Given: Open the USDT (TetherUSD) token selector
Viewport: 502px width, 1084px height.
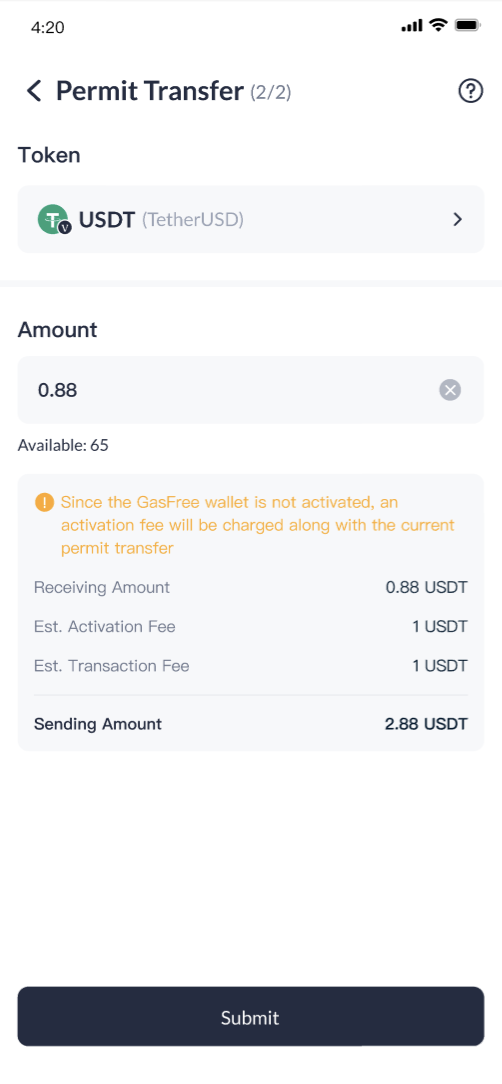Looking at the screenshot, I should [x=250, y=219].
